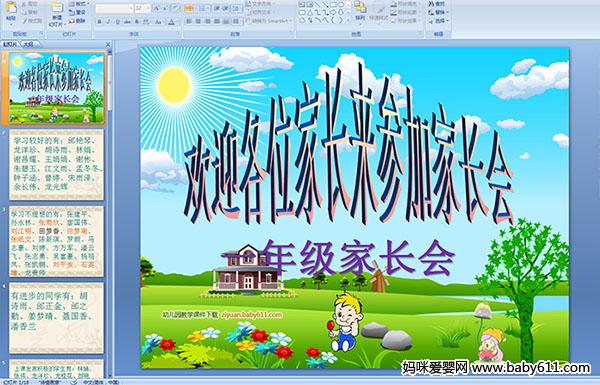Click the Cut (剪切) scissors icon
Image resolution: width=600 pixels, height=385 pixels.
tap(24, 4)
